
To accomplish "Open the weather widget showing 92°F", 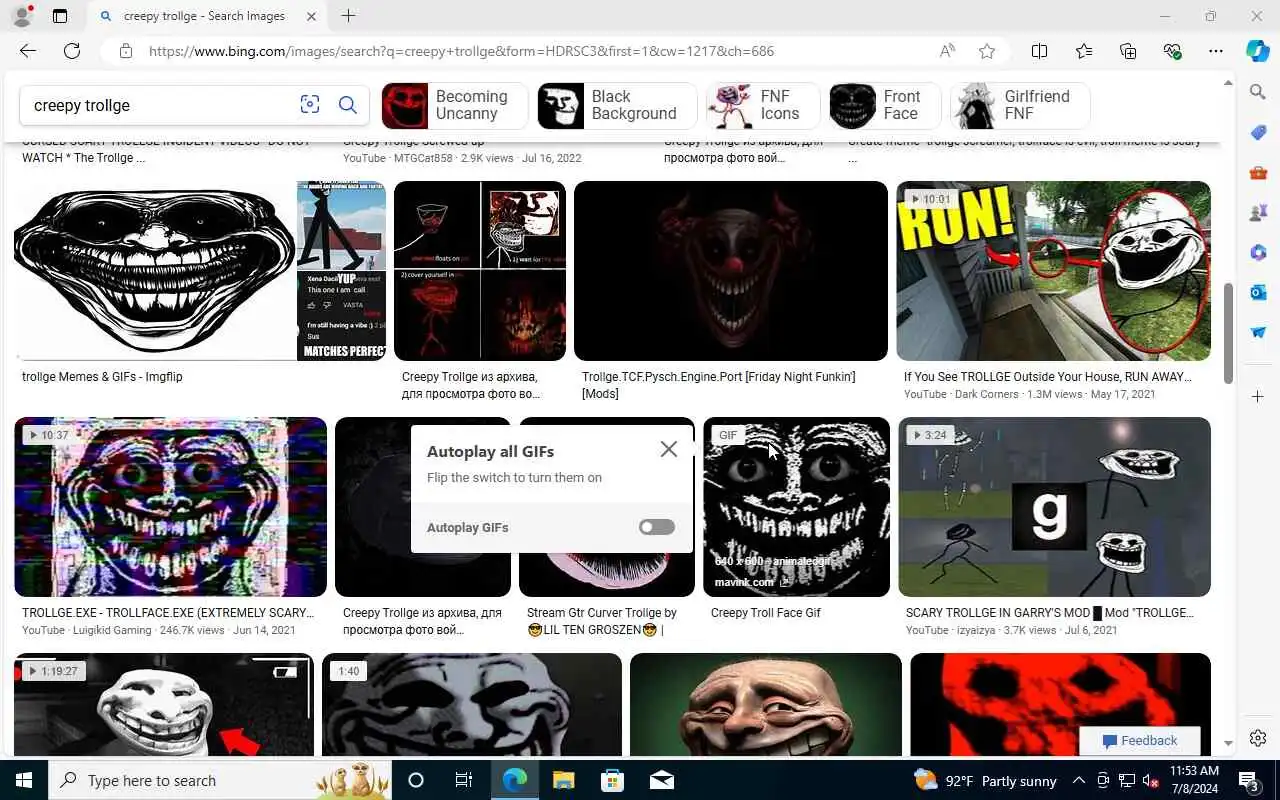I will [985, 780].
